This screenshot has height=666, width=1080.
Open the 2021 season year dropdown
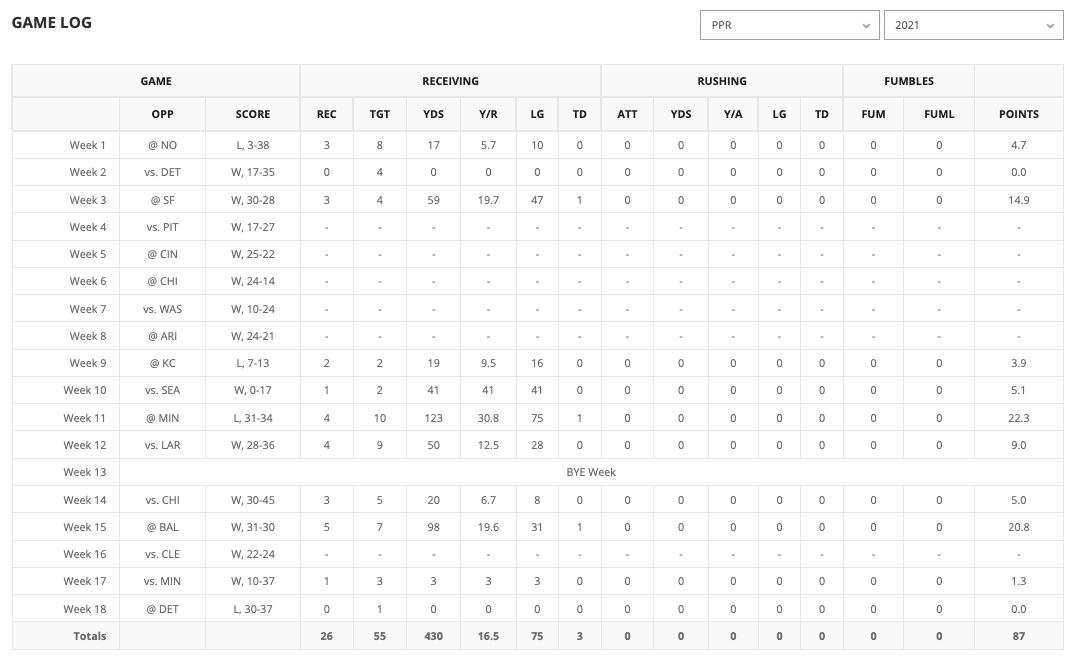[x=973, y=25]
